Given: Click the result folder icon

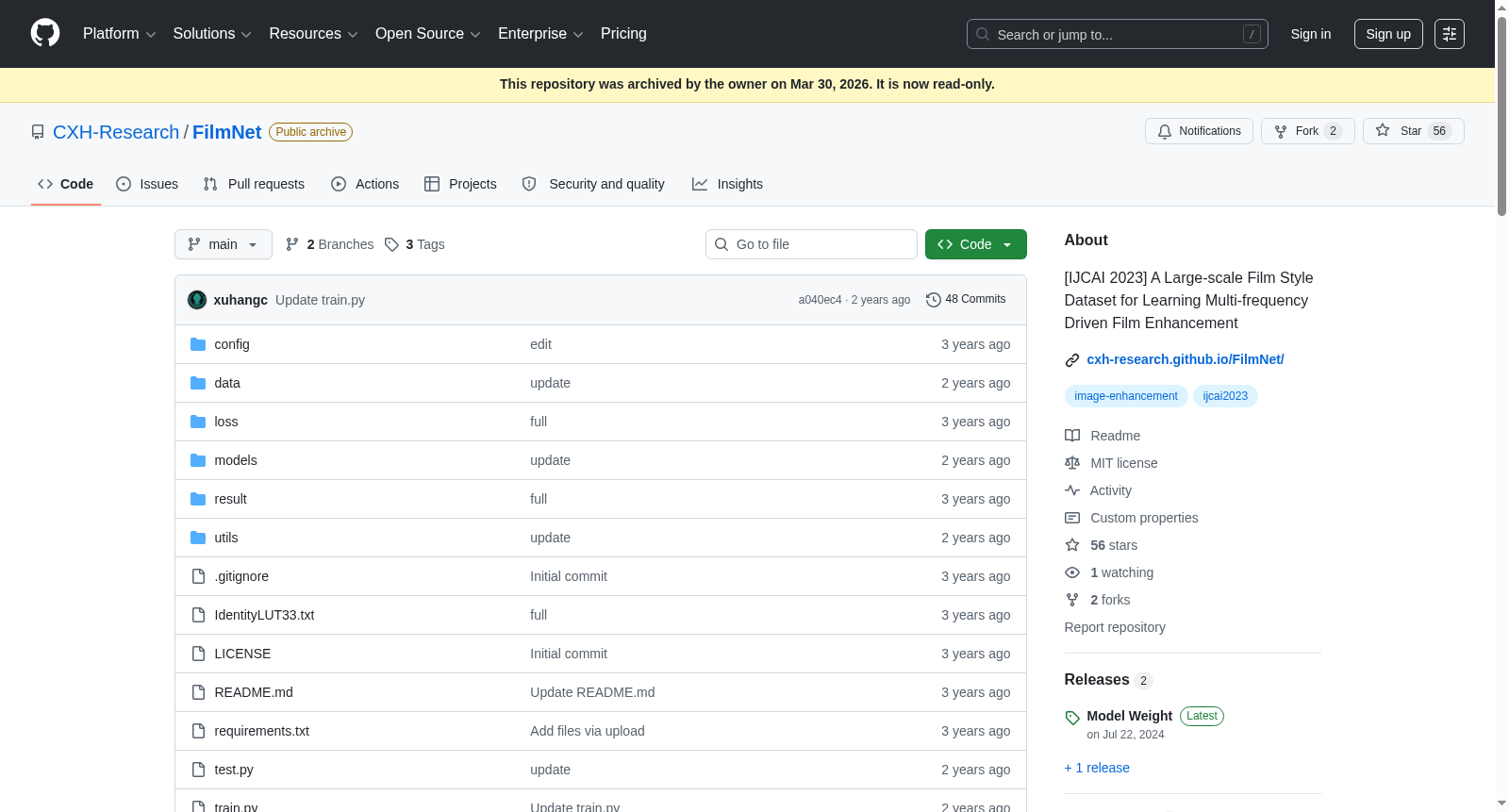Looking at the screenshot, I should (x=198, y=499).
